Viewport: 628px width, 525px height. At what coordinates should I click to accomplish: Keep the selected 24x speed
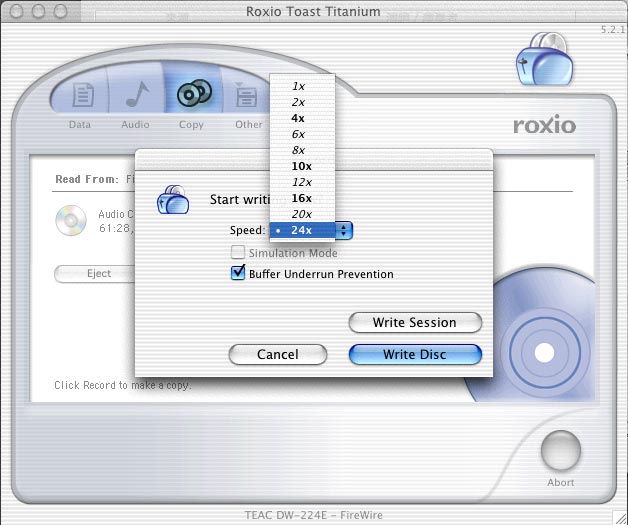click(x=302, y=230)
